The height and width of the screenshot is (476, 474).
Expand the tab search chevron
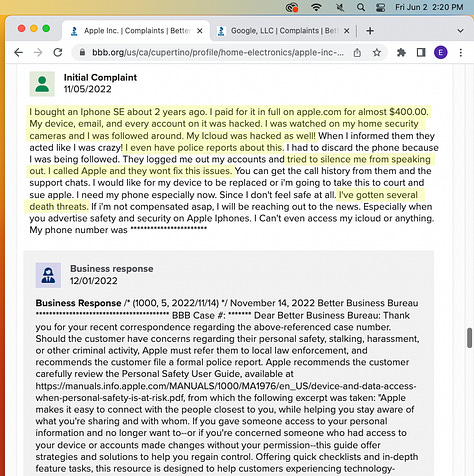pos(460,31)
